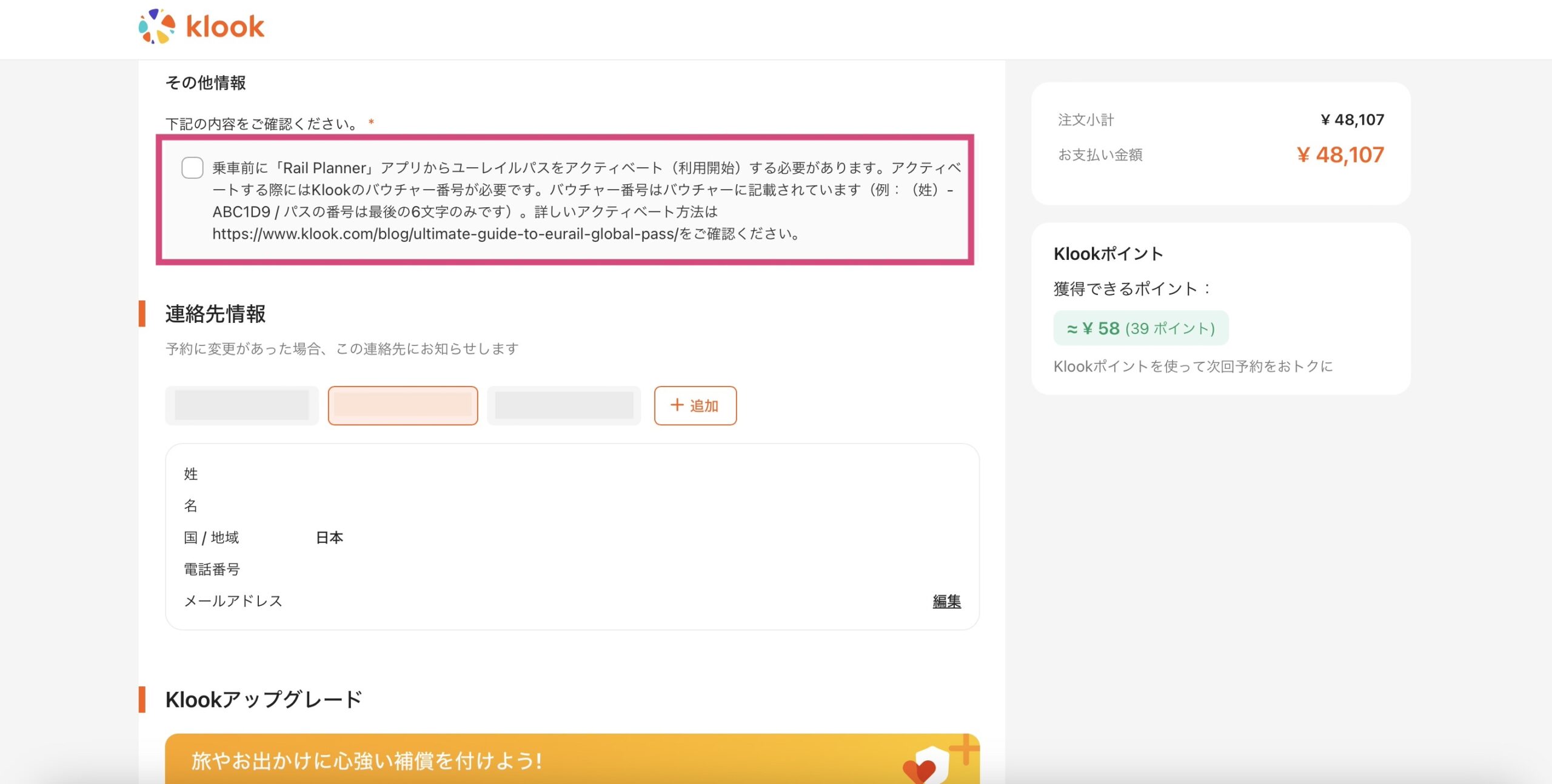Viewport: 1552px width, 784px height.
Task: Select the third grey contact card
Action: [564, 405]
